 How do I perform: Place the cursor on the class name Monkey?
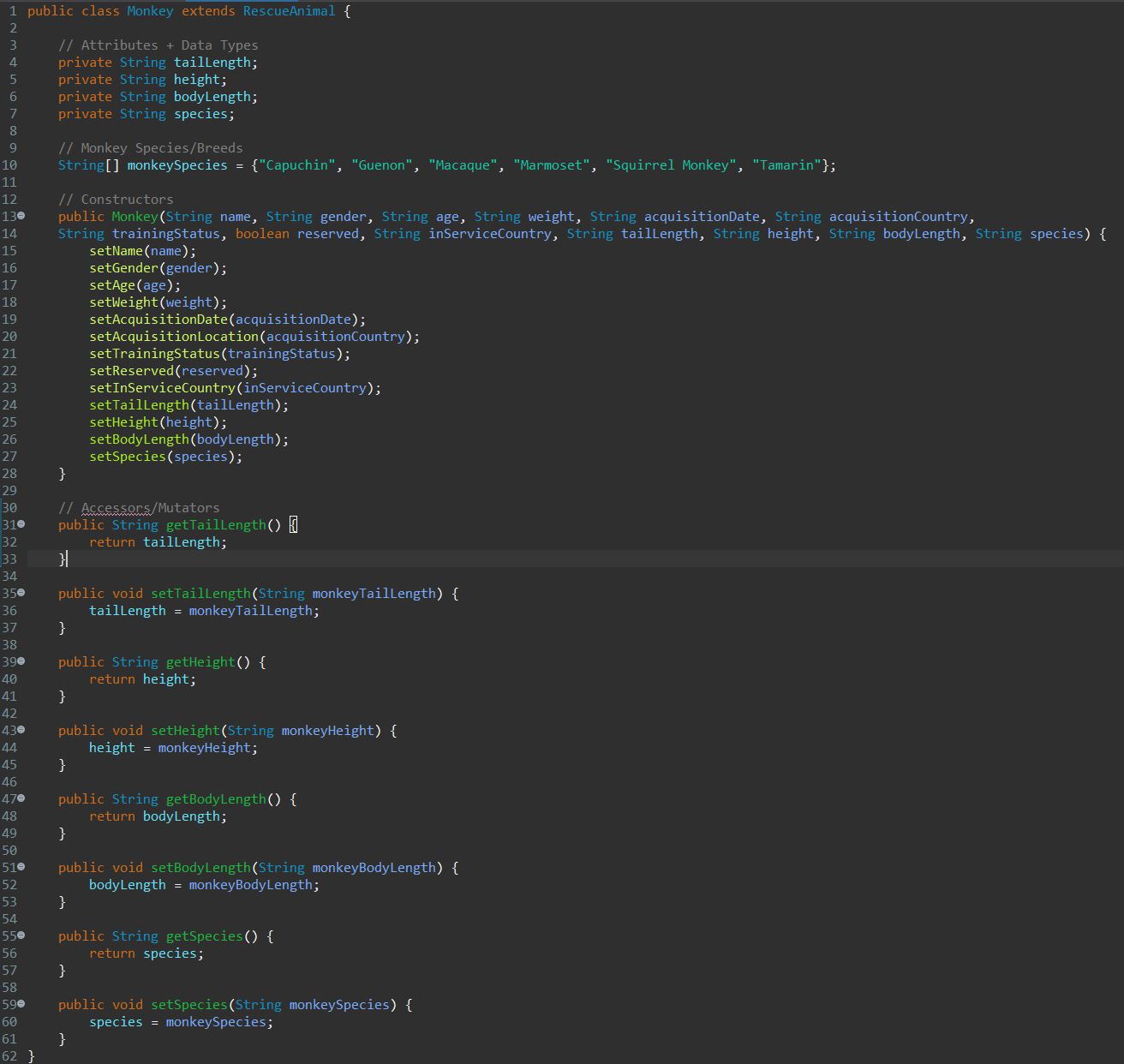(x=150, y=10)
